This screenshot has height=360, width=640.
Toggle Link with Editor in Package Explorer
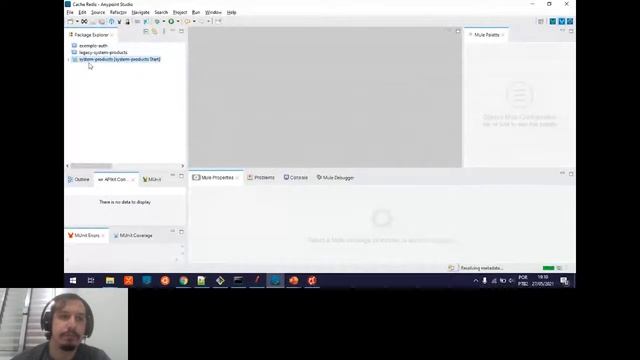(x=154, y=31)
